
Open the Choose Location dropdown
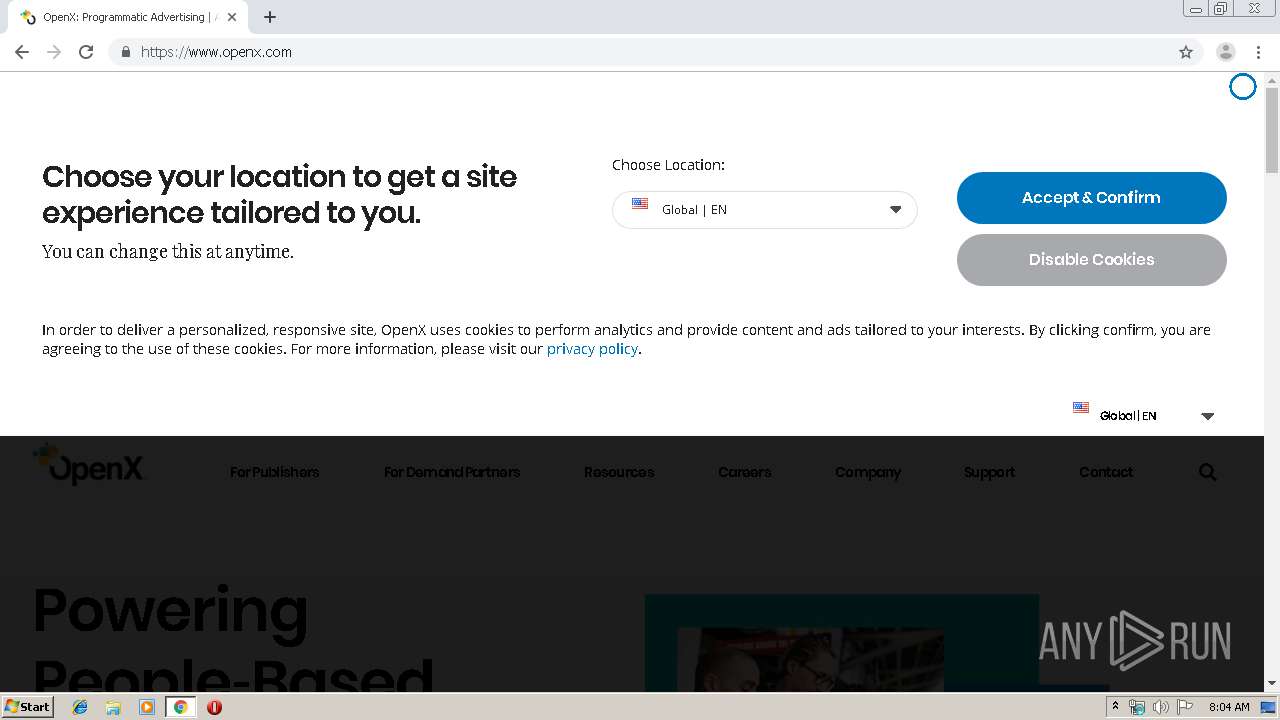(765, 210)
